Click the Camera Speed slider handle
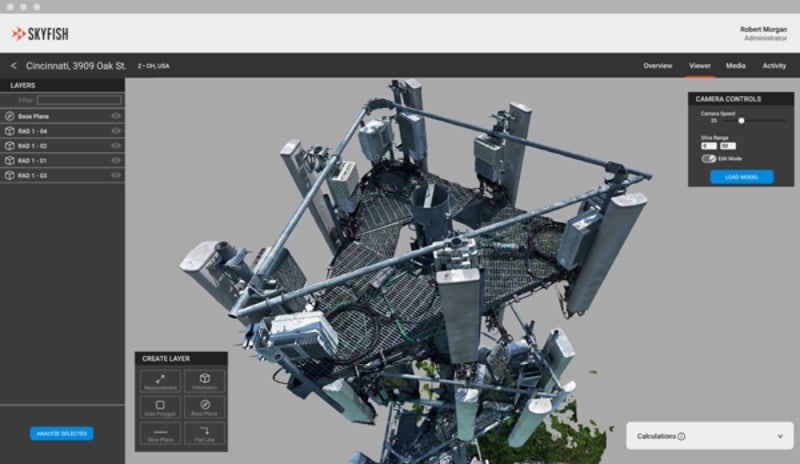Screen dimensions: 800x464 point(741,120)
